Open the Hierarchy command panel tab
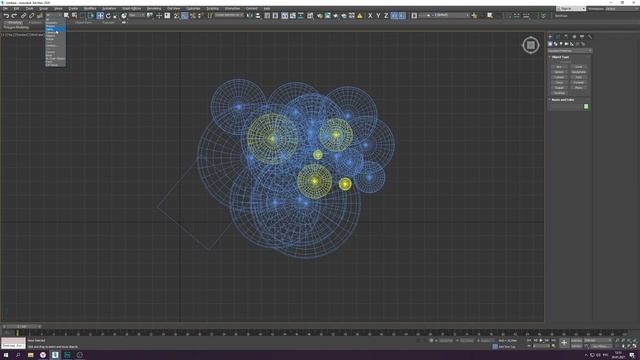Screen dimensions: 640x360 (x=566, y=37)
